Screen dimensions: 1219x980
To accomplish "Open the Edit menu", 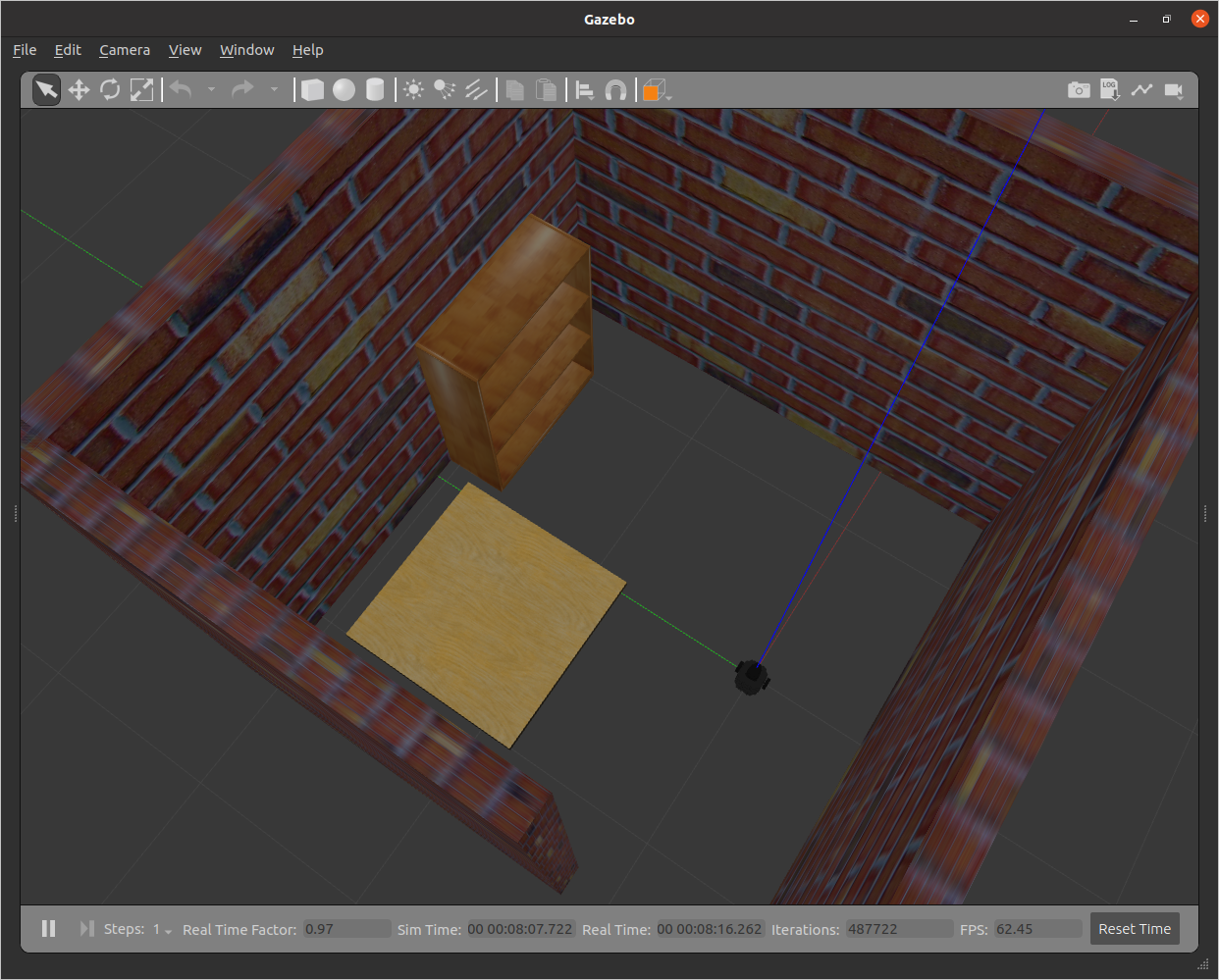I will 68,50.
